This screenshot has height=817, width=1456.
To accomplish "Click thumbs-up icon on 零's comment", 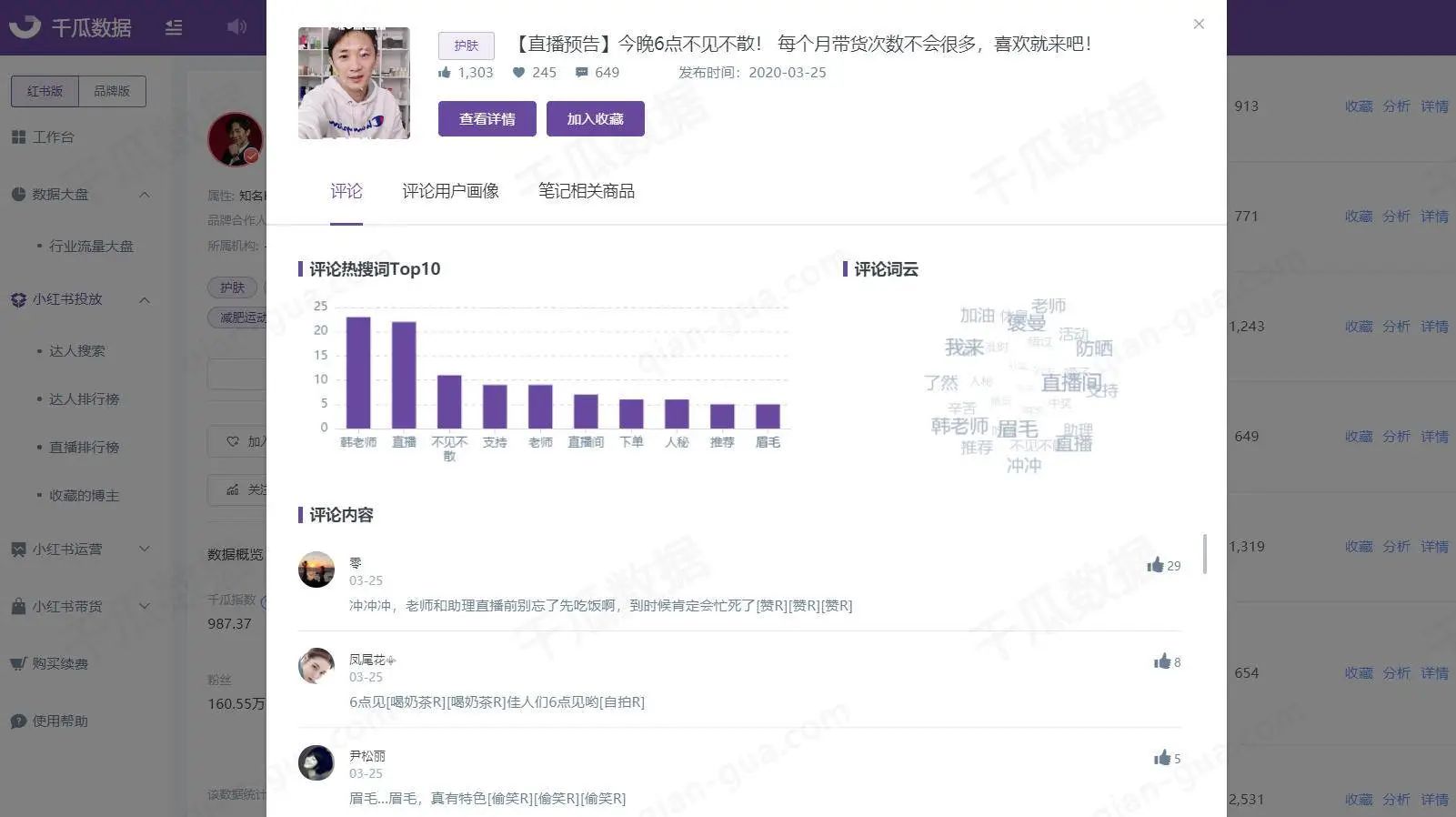I will [x=1155, y=565].
